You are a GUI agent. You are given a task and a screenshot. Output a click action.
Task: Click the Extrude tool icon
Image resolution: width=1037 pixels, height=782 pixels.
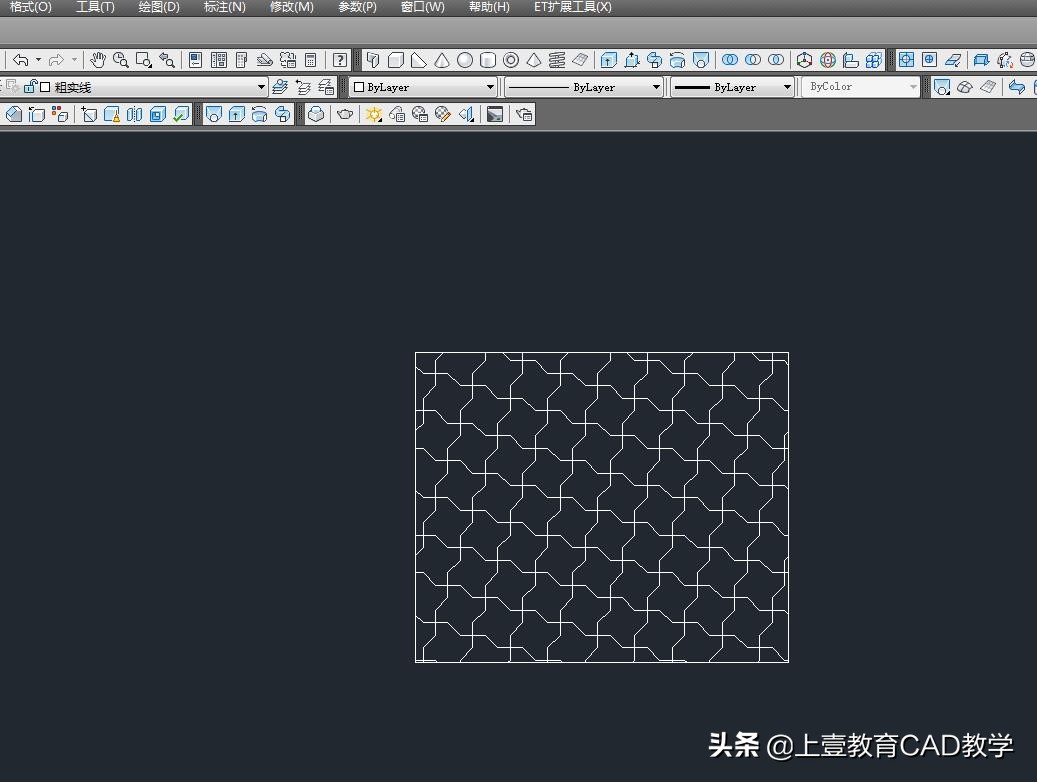point(608,60)
